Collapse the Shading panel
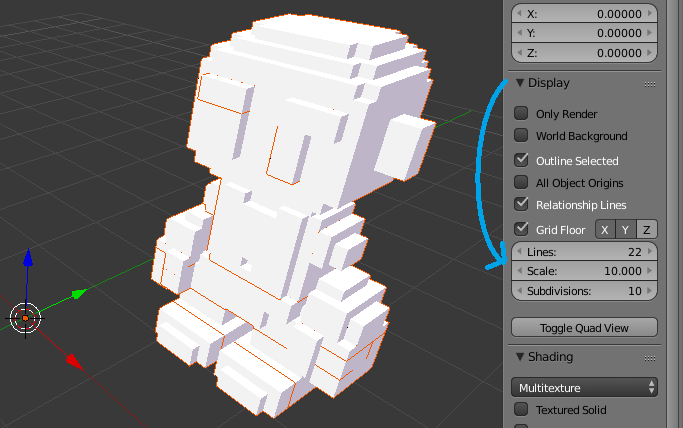Image resolution: width=683 pixels, height=428 pixels. coord(520,357)
